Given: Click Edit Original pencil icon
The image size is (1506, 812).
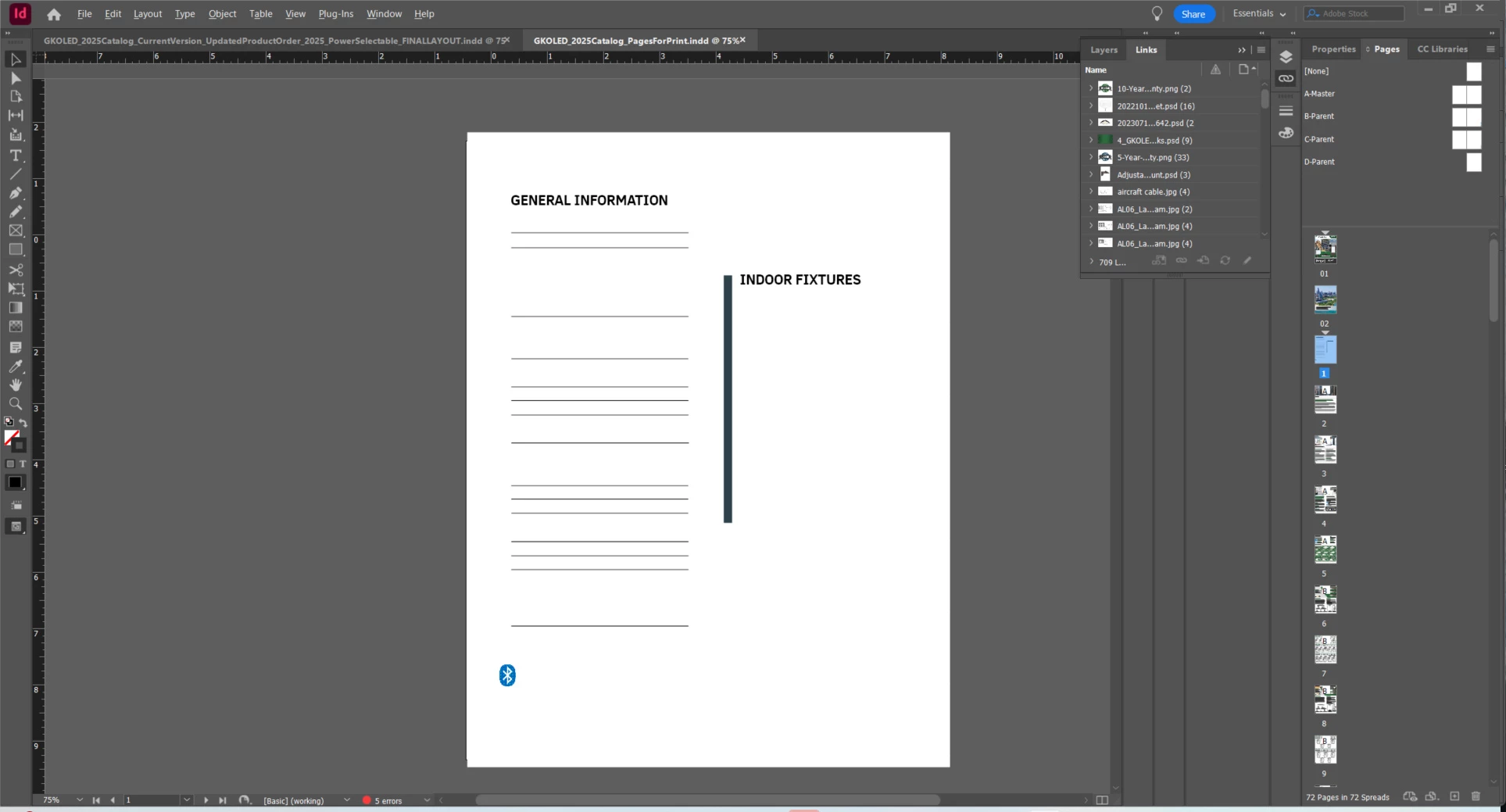Looking at the screenshot, I should click(x=1247, y=260).
